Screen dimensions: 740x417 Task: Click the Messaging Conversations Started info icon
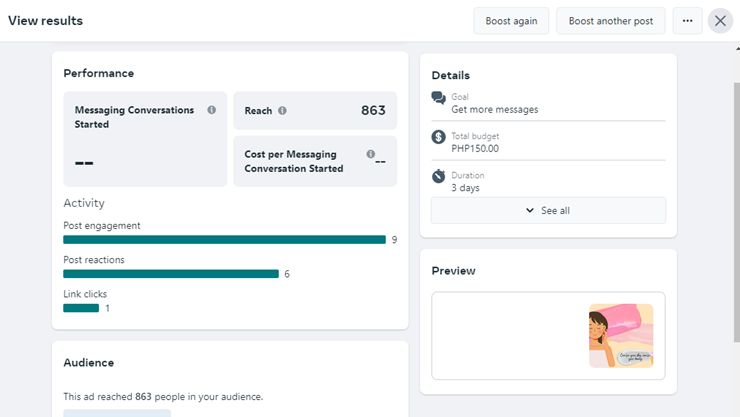click(211, 110)
